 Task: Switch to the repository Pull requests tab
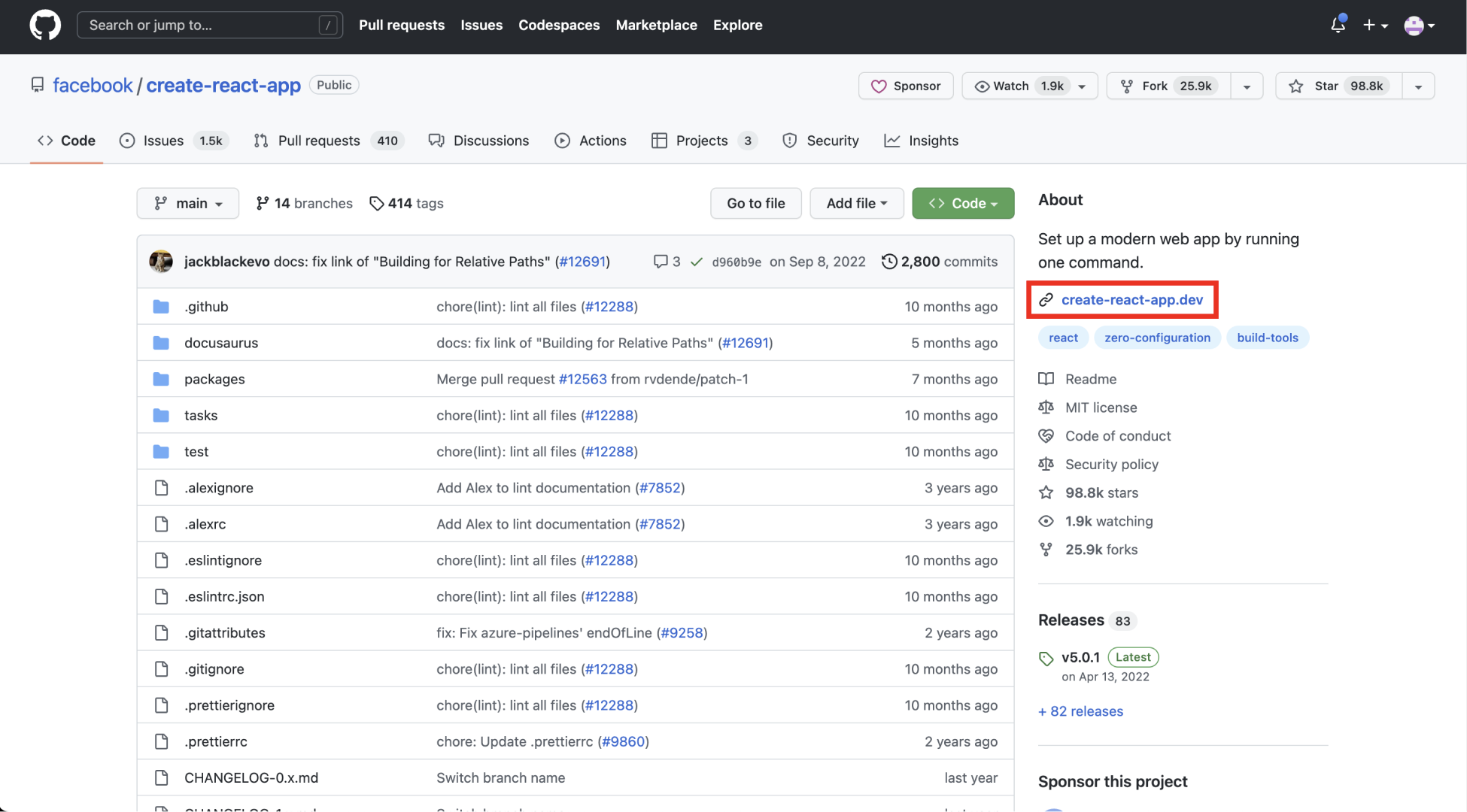pos(330,141)
